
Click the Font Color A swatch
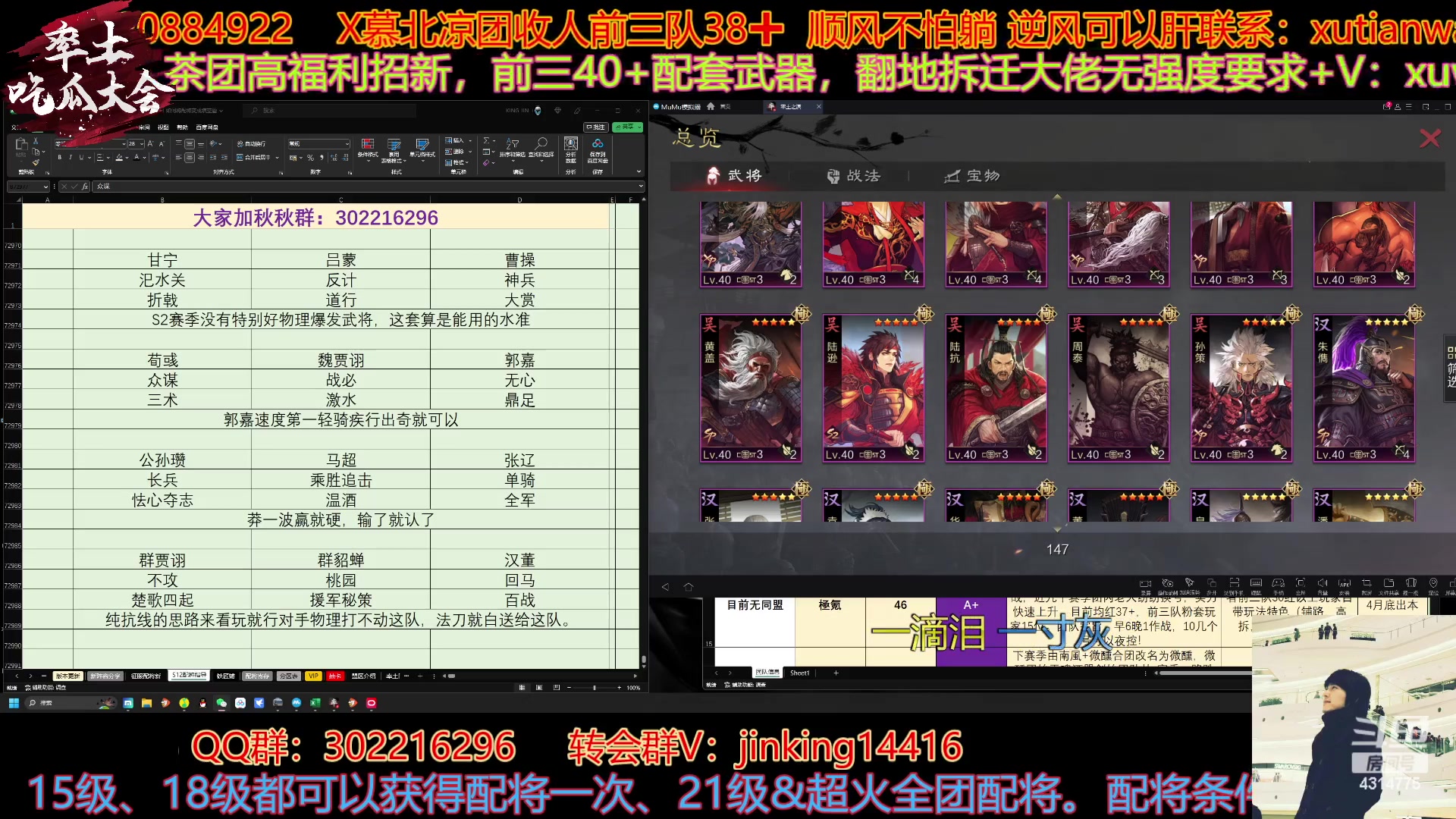point(136,158)
